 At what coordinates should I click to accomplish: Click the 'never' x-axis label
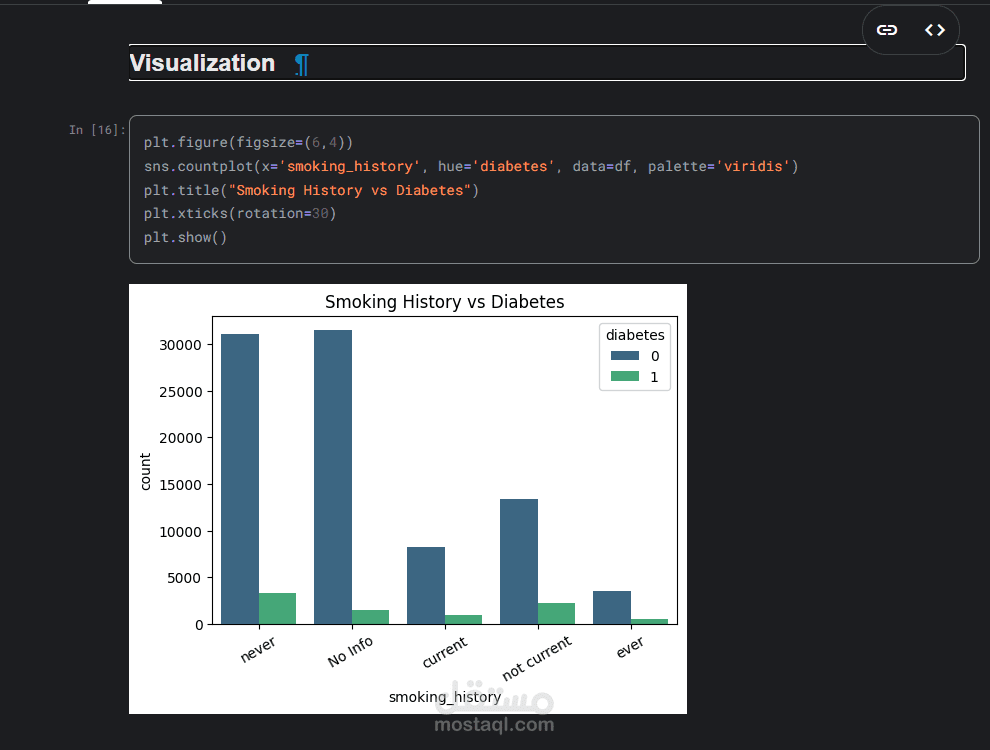[258, 650]
